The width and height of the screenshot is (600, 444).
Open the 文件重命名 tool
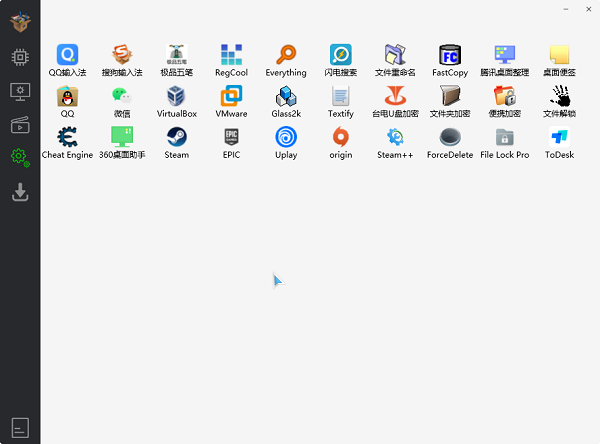pos(395,60)
